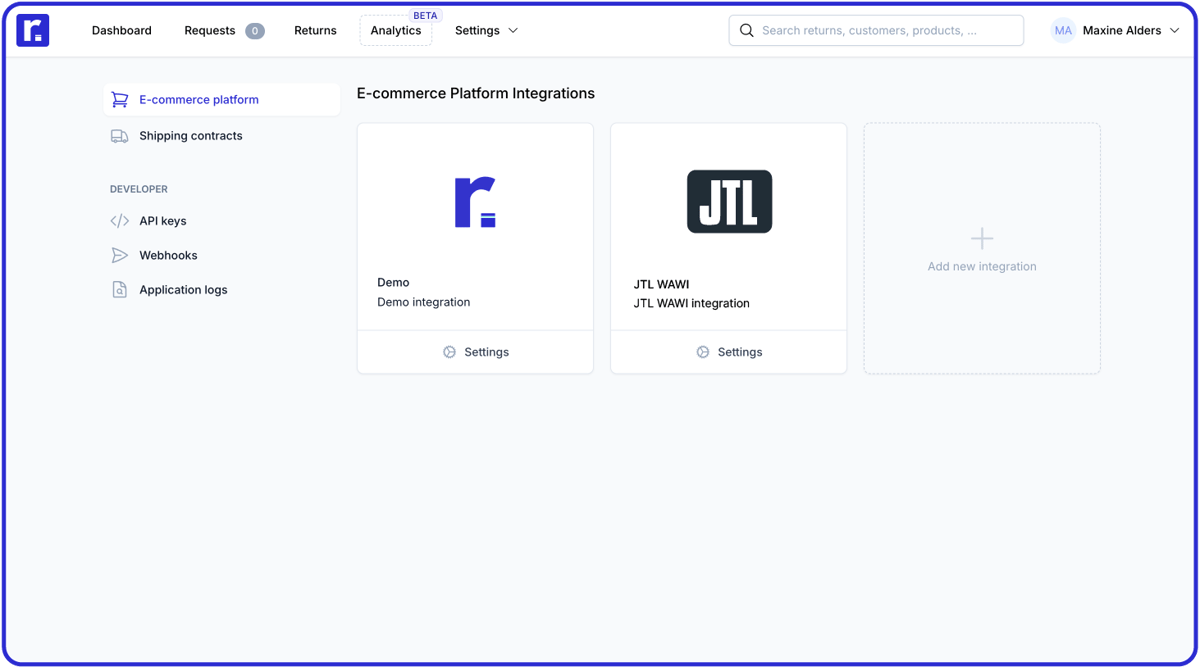Click the Demo integration name text
Viewport: 1200px width, 667px height.
[393, 282]
